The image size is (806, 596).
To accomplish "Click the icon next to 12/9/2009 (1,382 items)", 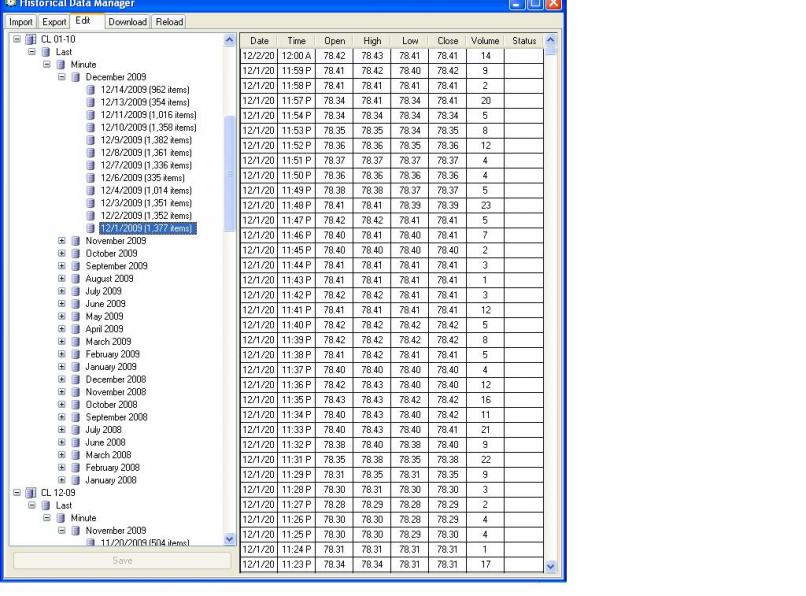I will (90, 140).
